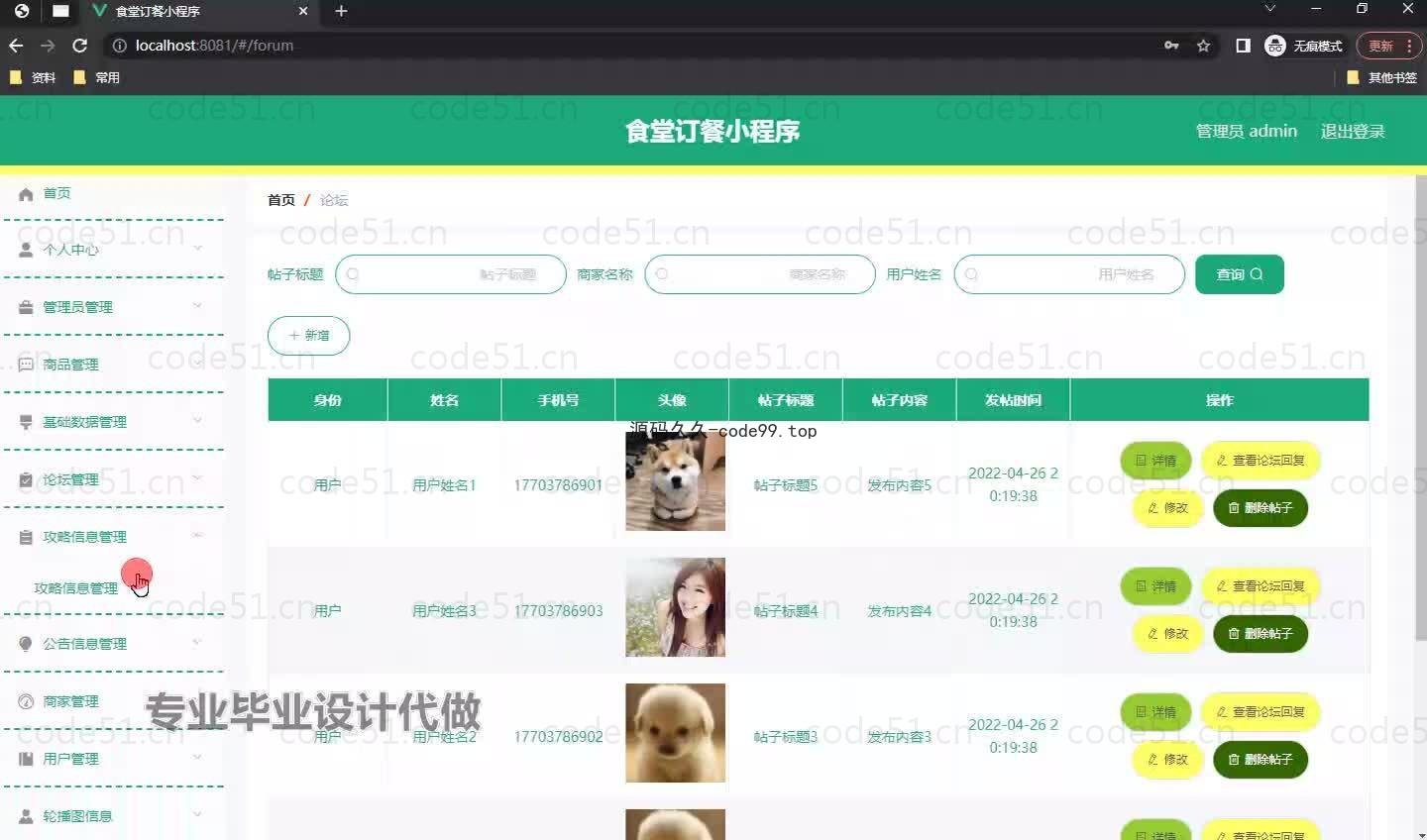This screenshot has width=1427, height=840.
Task: Open the browser three-dot menu
Action: coord(1409,46)
